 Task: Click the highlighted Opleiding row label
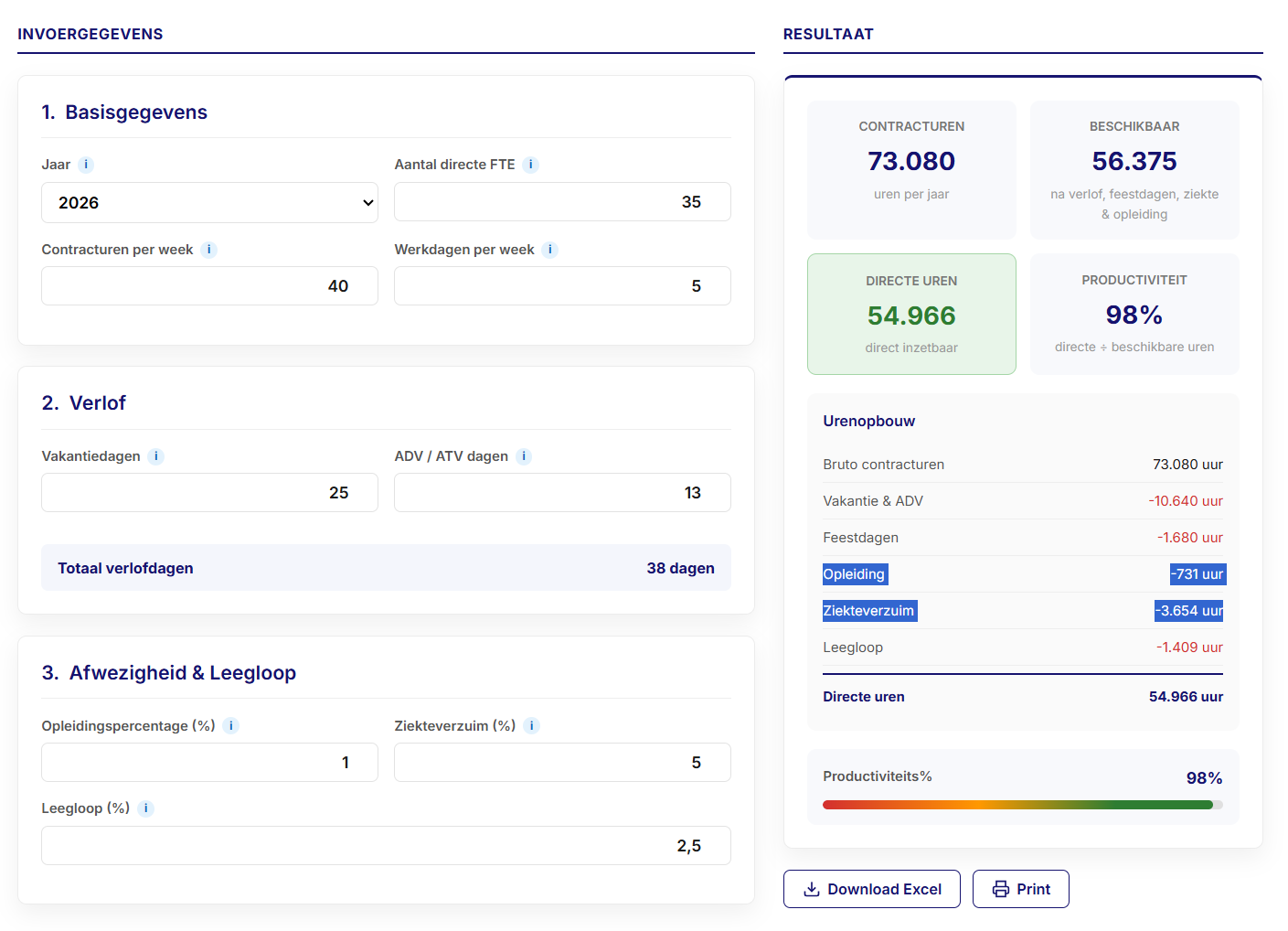pyautogui.click(x=855, y=574)
